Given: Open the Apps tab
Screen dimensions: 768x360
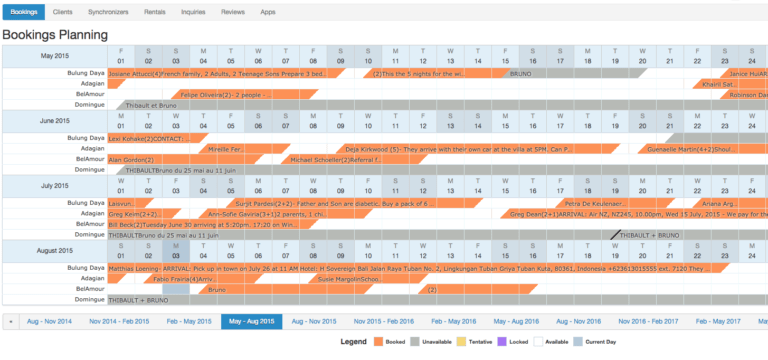Looking at the screenshot, I should [x=267, y=12].
